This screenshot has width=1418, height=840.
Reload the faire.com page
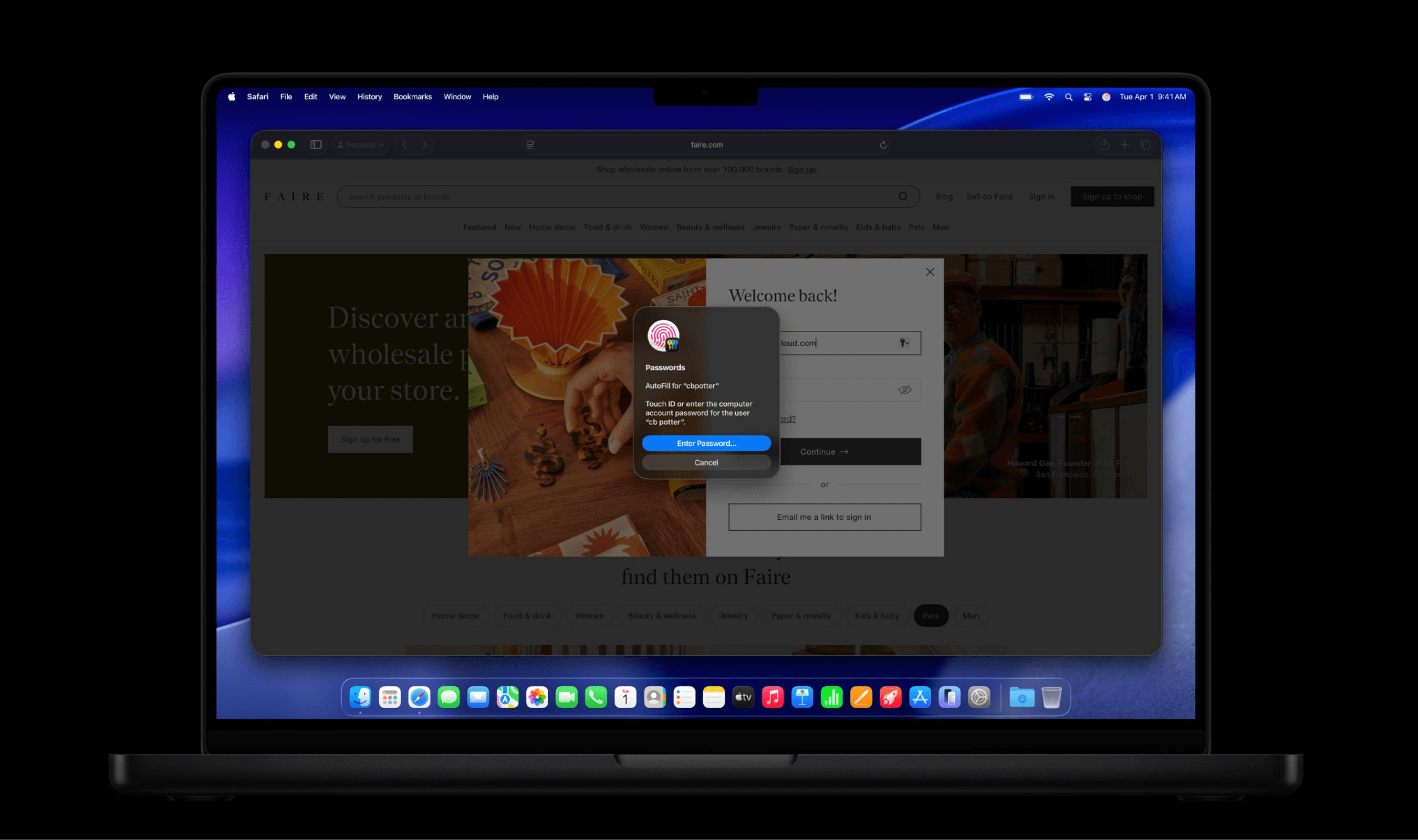(882, 144)
